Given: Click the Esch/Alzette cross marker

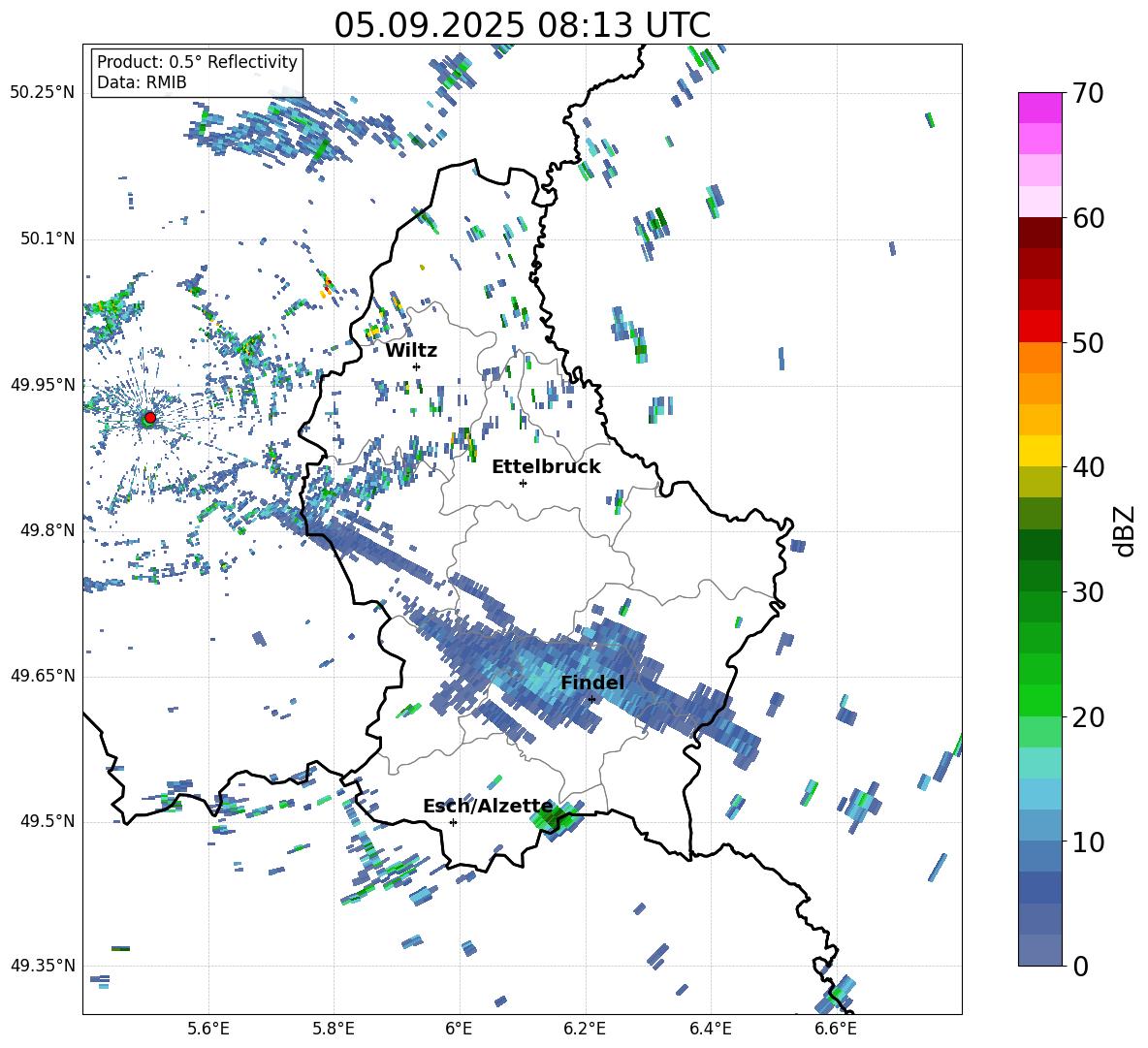Looking at the screenshot, I should (453, 822).
